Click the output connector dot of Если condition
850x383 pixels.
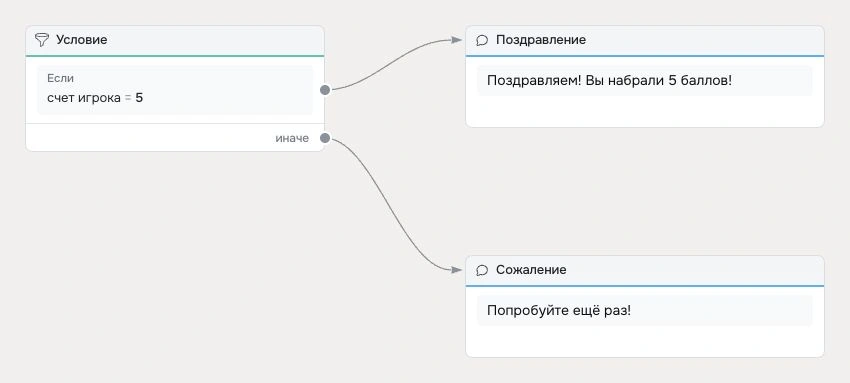(x=325, y=90)
